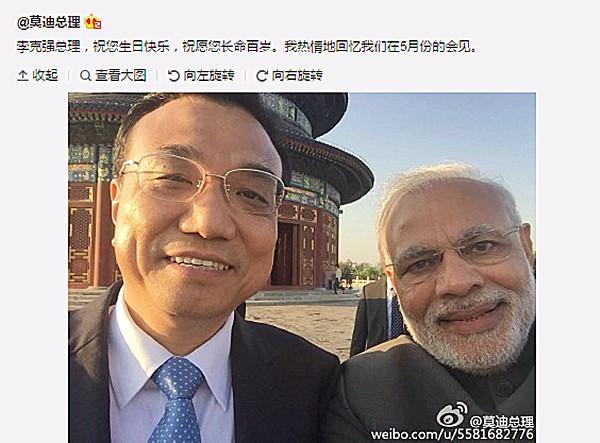Rotate the photo using the 向左旋转 label

point(209,75)
